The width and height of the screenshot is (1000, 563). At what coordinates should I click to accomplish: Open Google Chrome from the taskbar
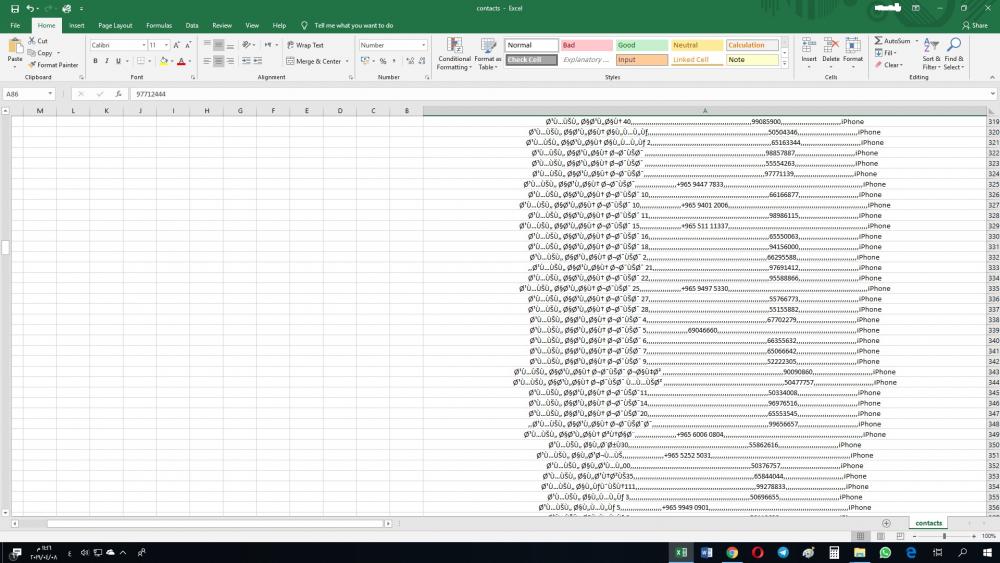[x=732, y=552]
